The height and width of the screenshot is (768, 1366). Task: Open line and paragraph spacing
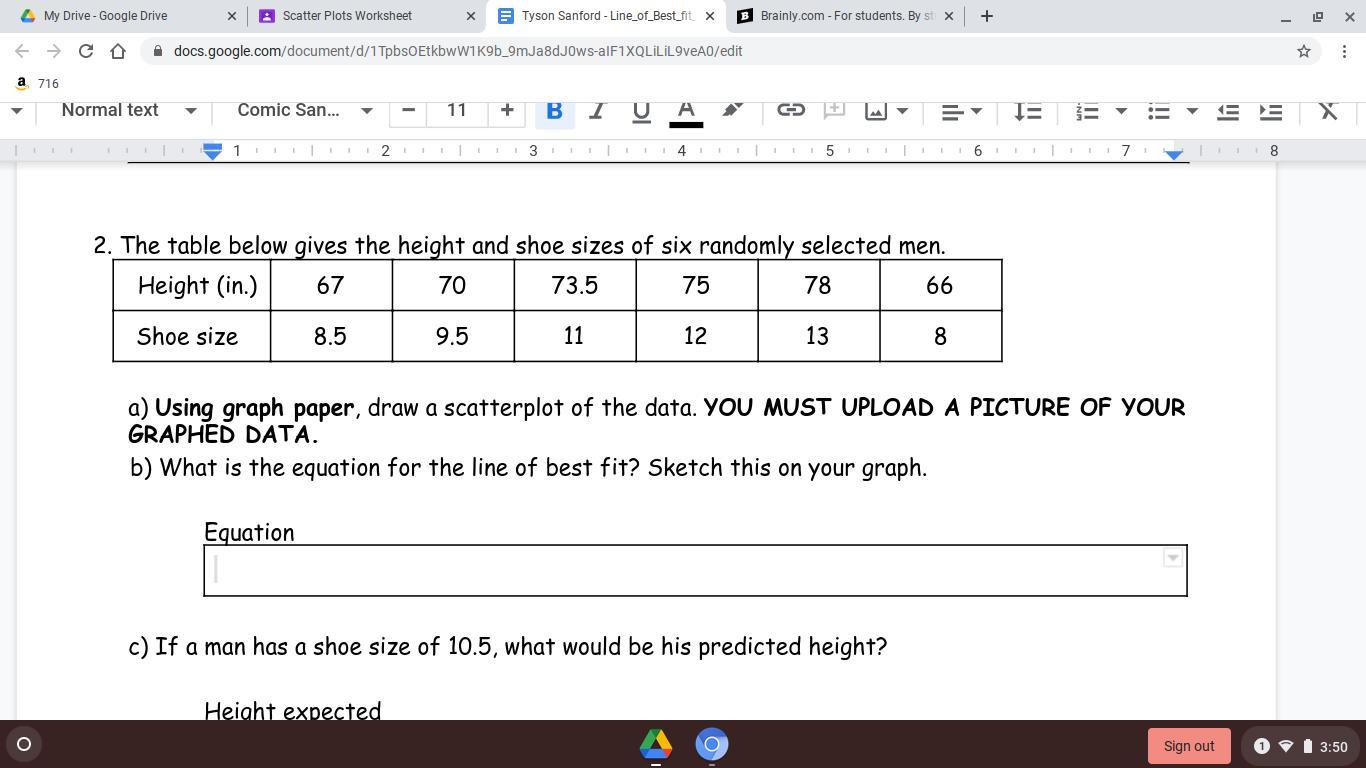click(x=1028, y=110)
